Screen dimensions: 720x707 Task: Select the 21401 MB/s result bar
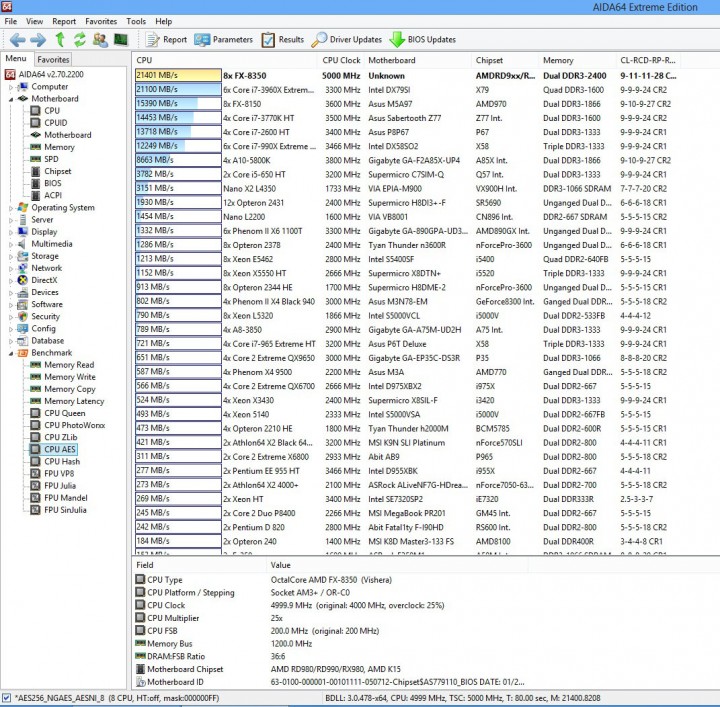[178, 75]
